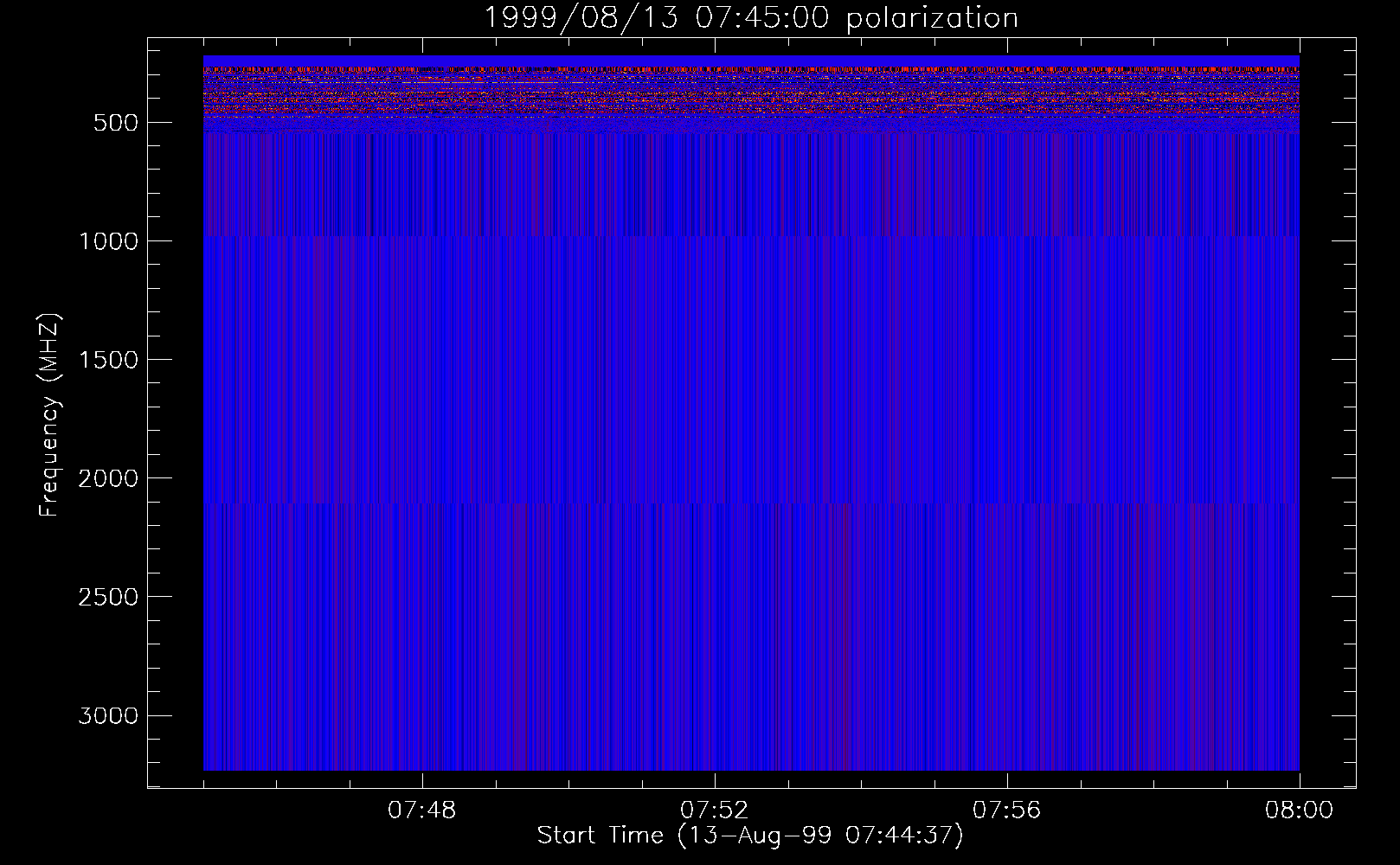
Task: Click the 3000 frequency tick label
Action: click(x=108, y=716)
